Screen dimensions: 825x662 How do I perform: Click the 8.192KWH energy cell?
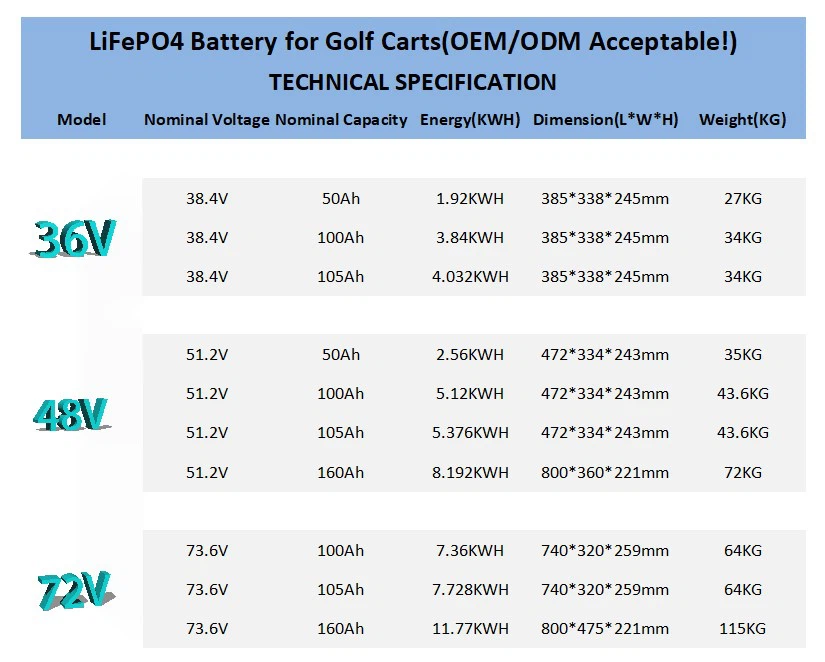[470, 472]
